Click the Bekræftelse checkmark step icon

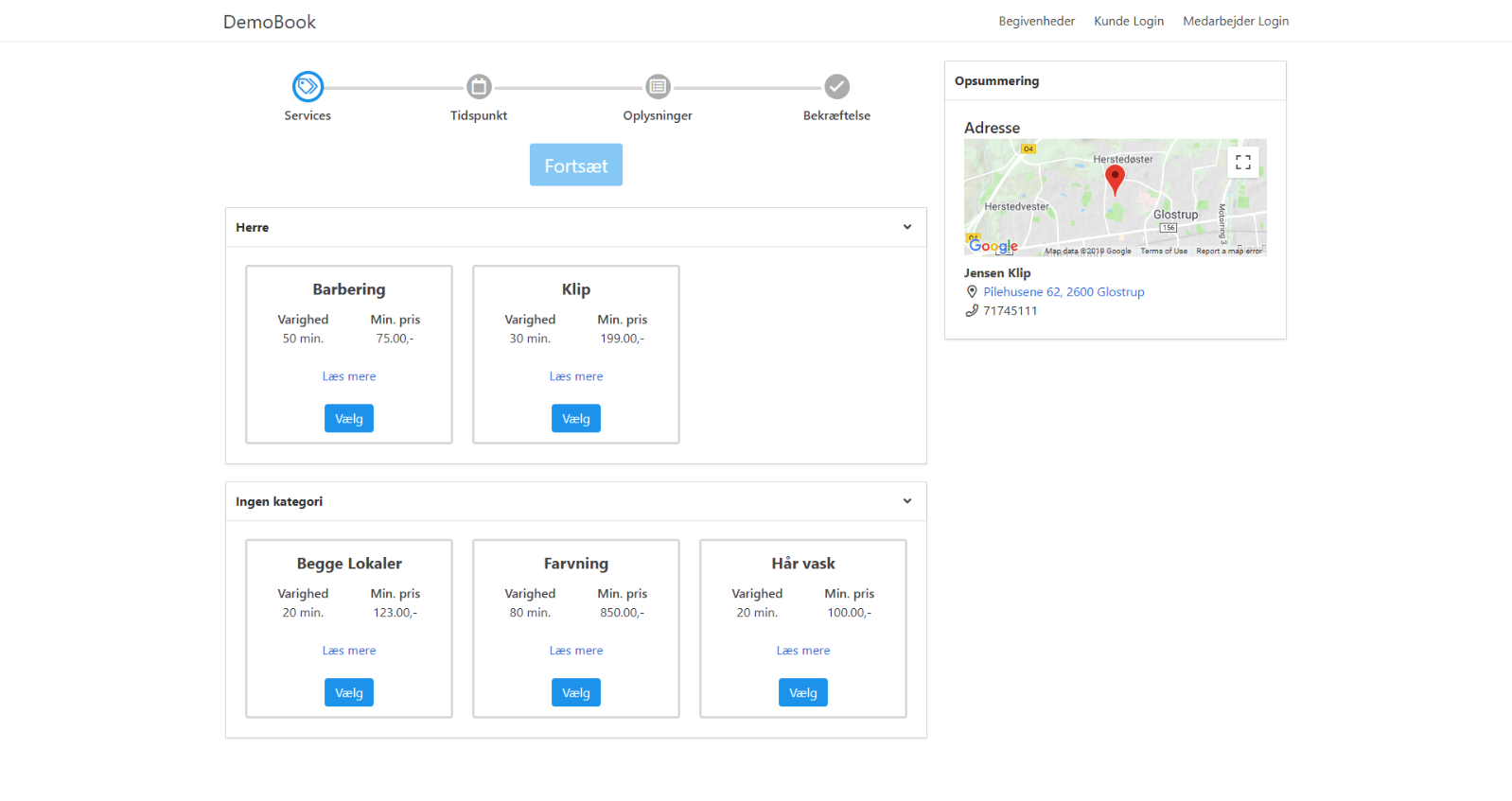point(836,87)
